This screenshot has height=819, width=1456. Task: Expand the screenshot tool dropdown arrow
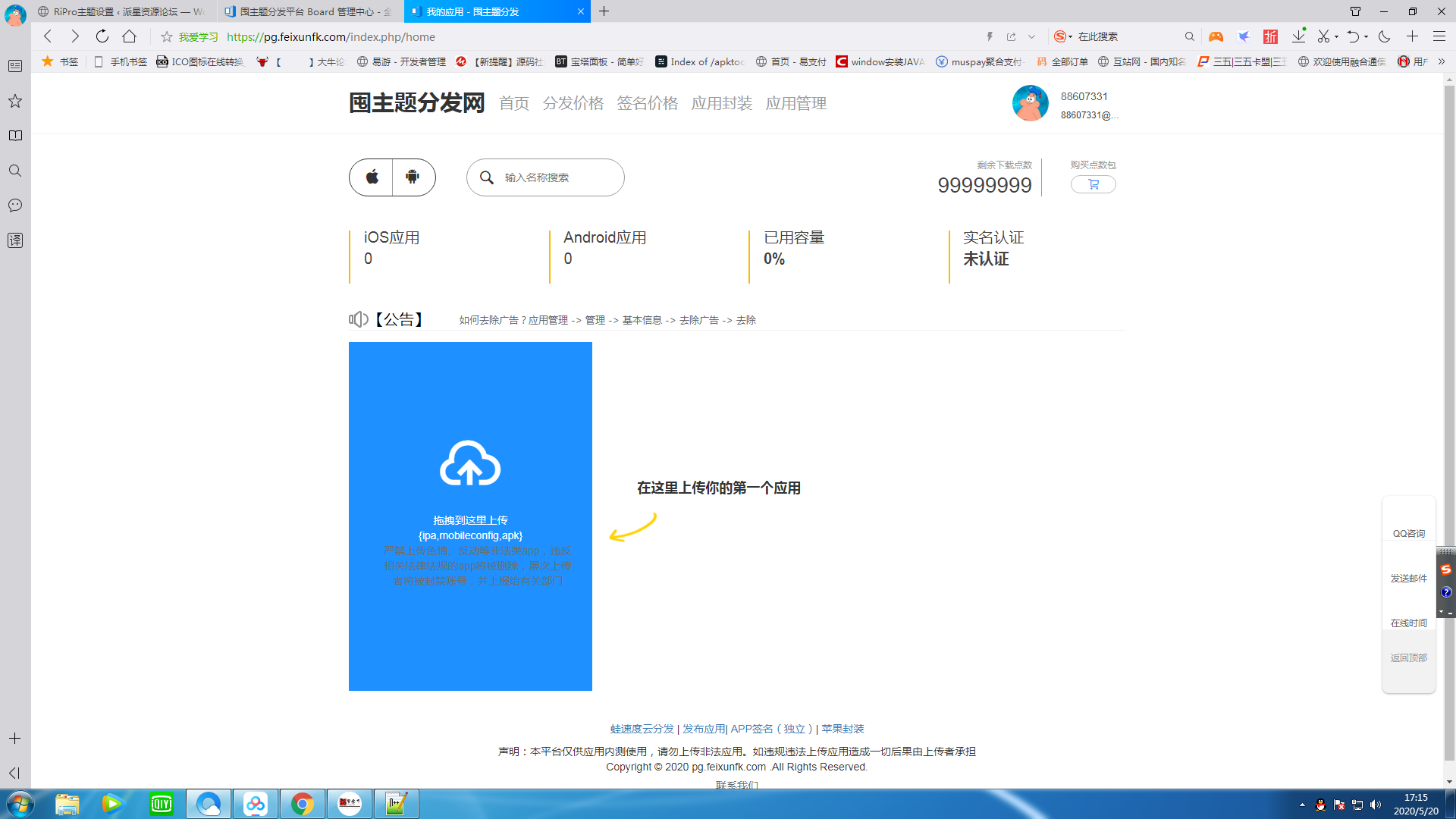click(1336, 36)
